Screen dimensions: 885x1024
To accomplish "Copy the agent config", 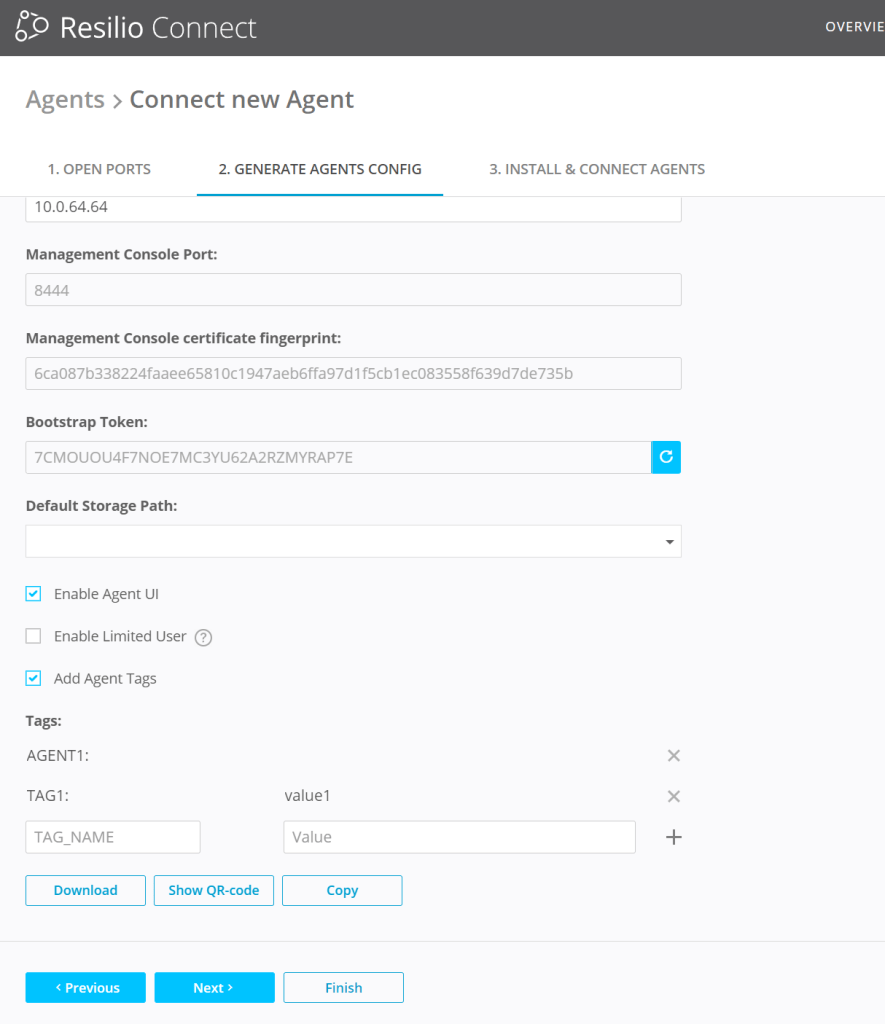I will (342, 890).
